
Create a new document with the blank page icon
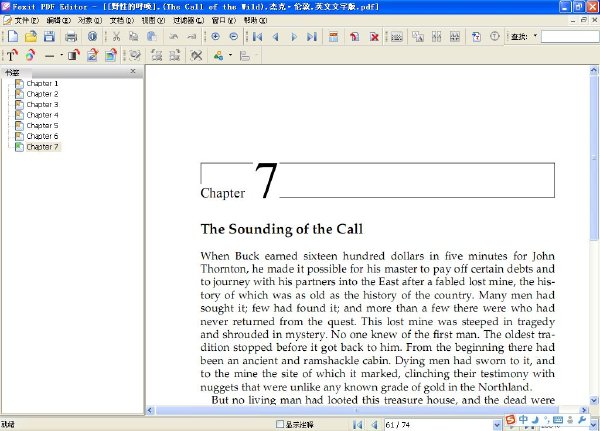click(13, 37)
